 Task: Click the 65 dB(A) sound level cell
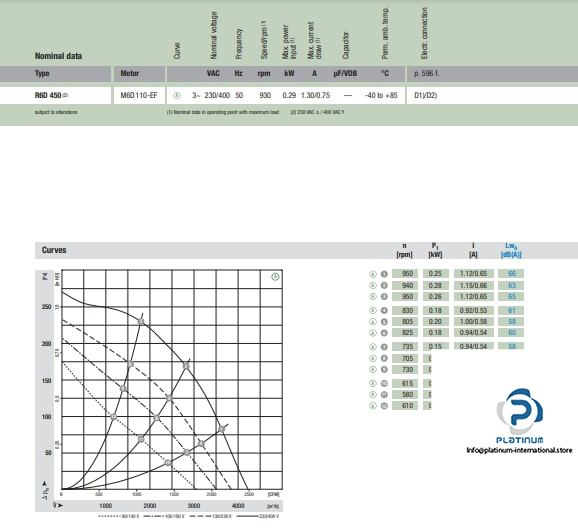[511, 296]
